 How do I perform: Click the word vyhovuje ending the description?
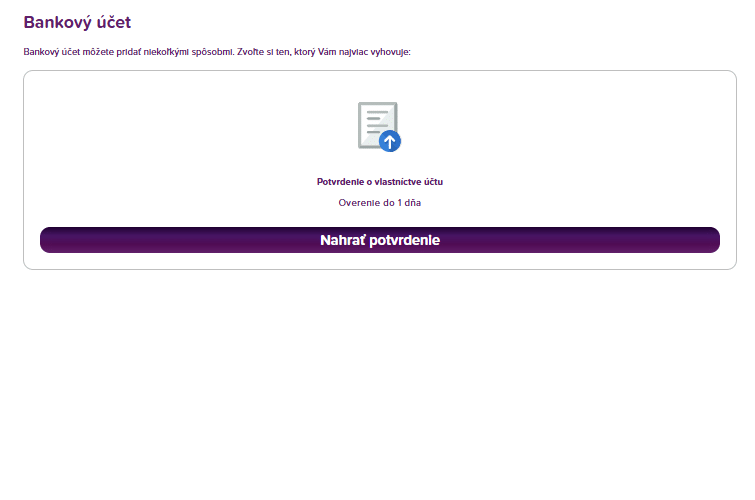click(390, 52)
